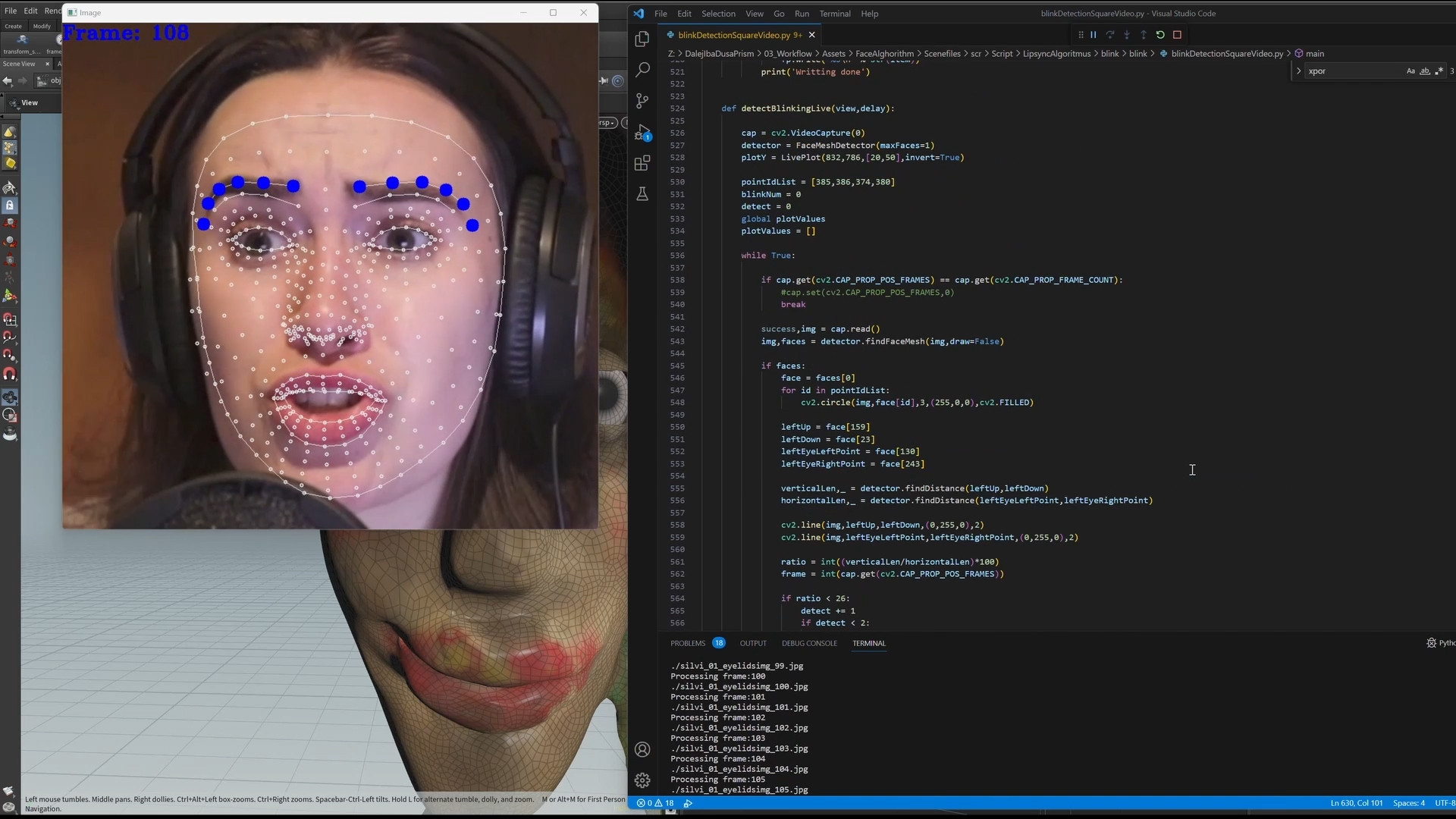Open the VS Code Run menu
Viewport: 1456px width, 819px height.
click(x=802, y=14)
